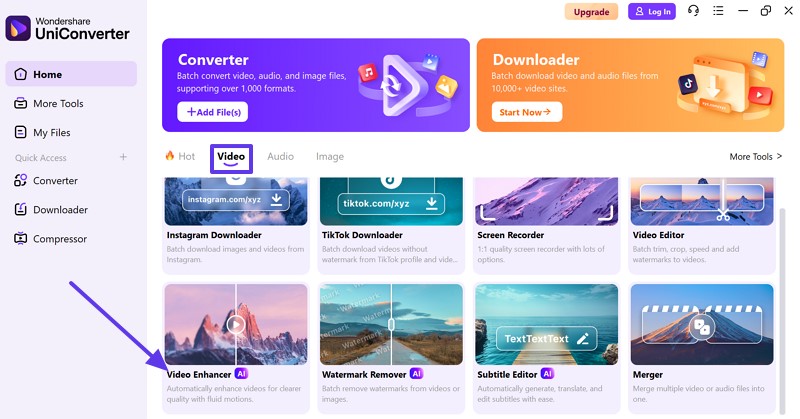Select the Image tab
Screen dimensions: 800x419
(330, 156)
